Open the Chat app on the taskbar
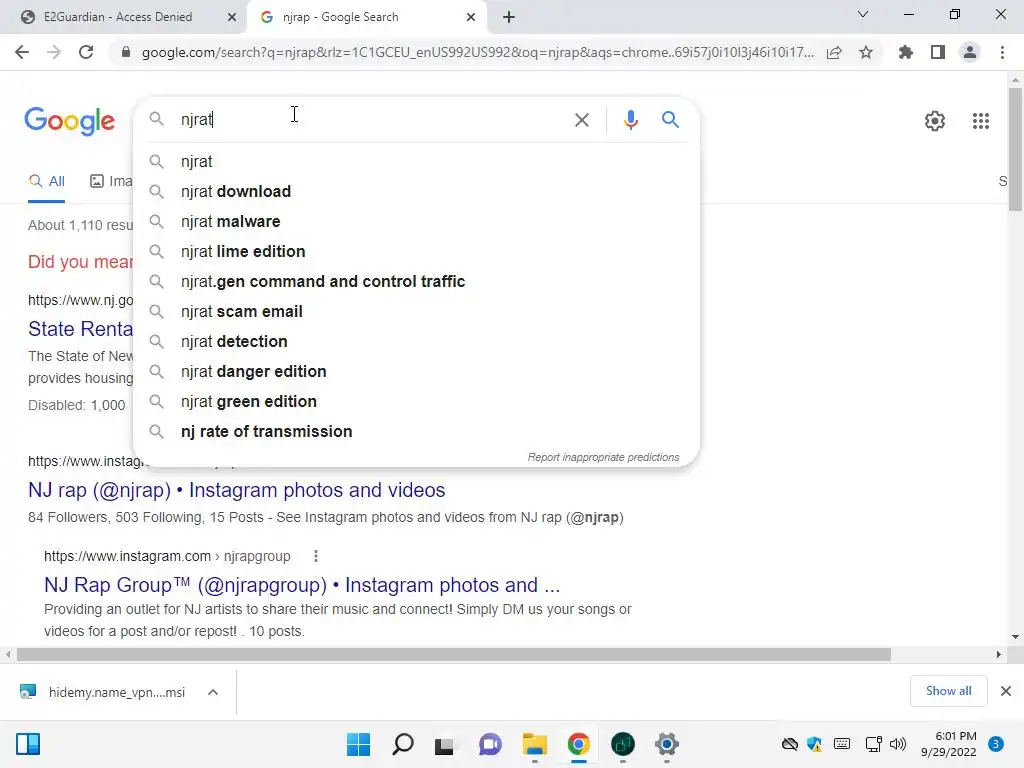The image size is (1024, 768). 490,744
